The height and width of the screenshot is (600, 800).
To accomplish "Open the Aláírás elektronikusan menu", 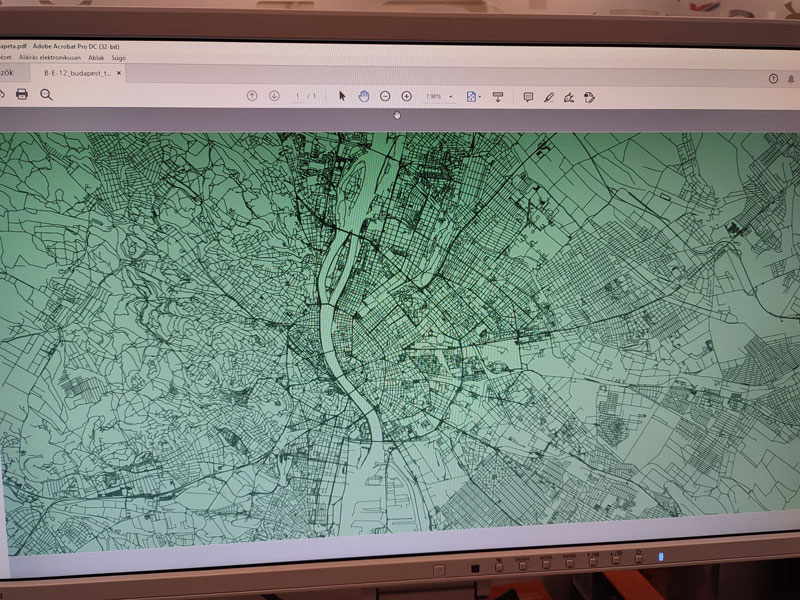I will [50, 58].
